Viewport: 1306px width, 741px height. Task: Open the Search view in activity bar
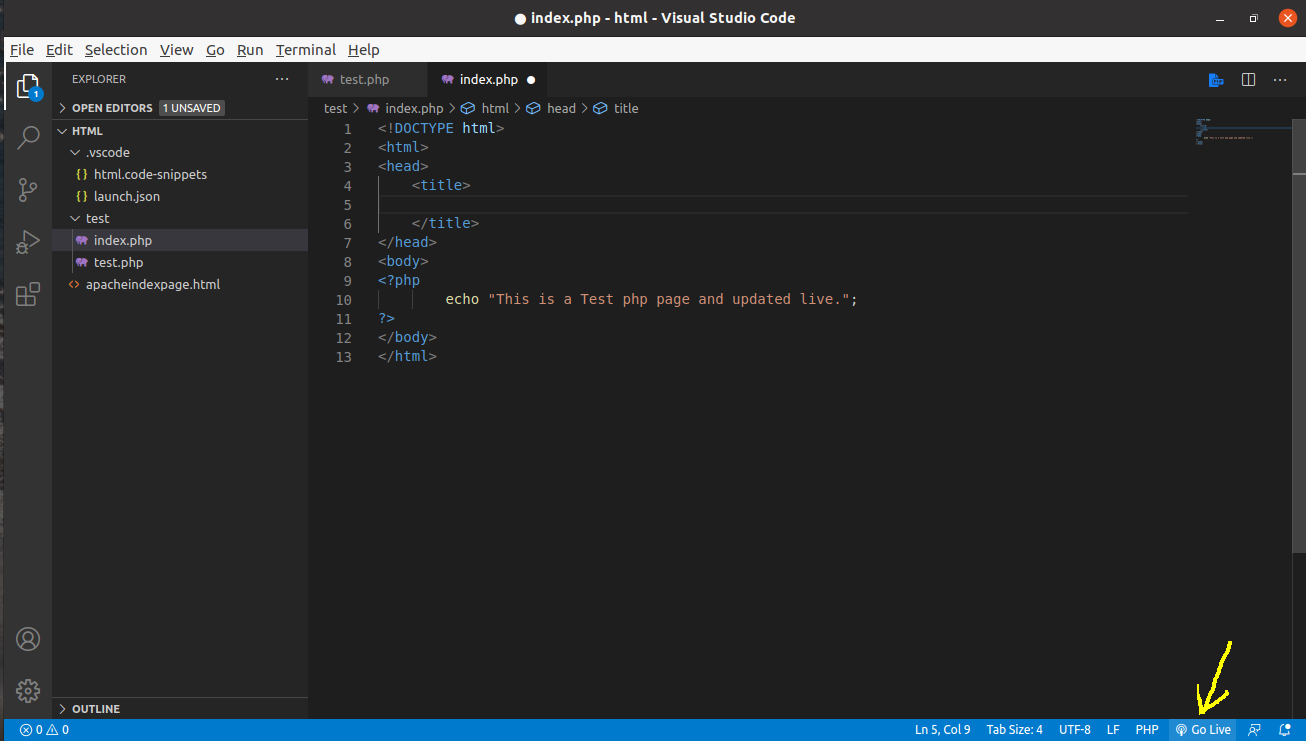tap(28, 138)
